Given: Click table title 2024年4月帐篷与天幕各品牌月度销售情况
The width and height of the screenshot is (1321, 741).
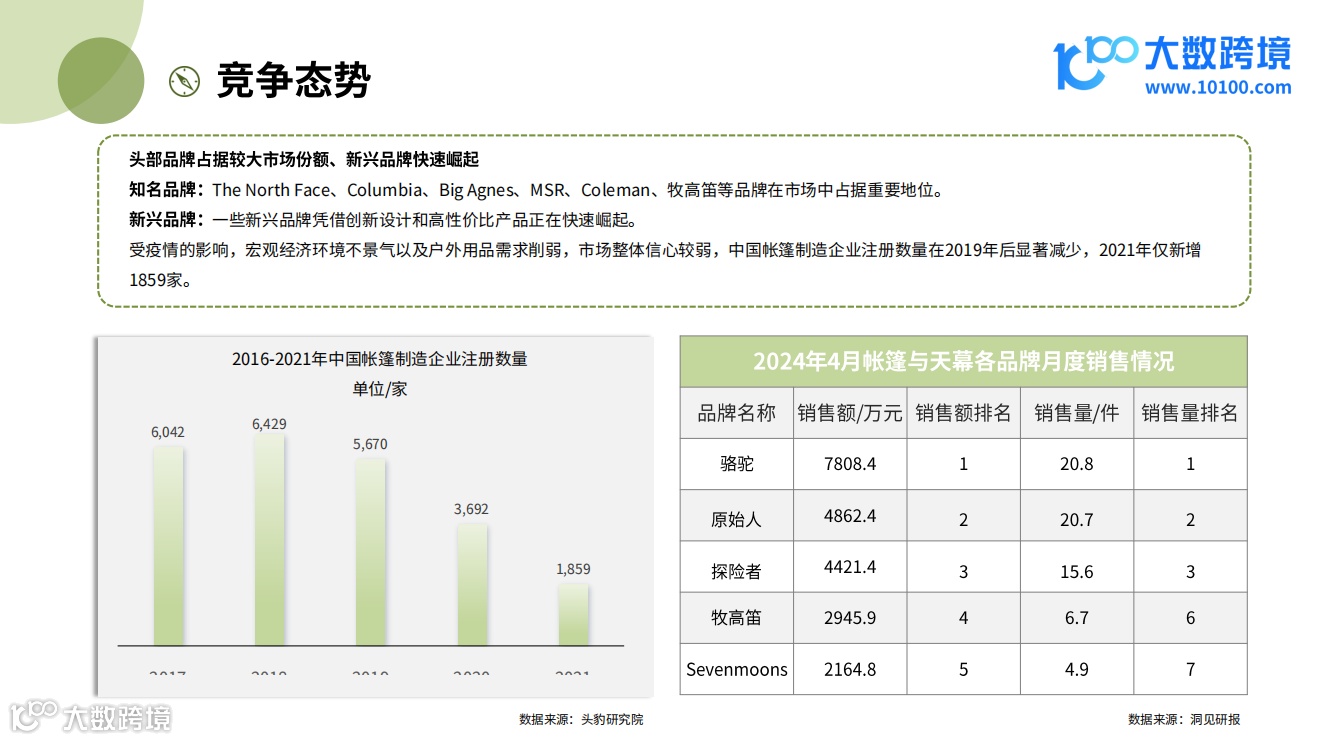Looking at the screenshot, I should tap(964, 362).
